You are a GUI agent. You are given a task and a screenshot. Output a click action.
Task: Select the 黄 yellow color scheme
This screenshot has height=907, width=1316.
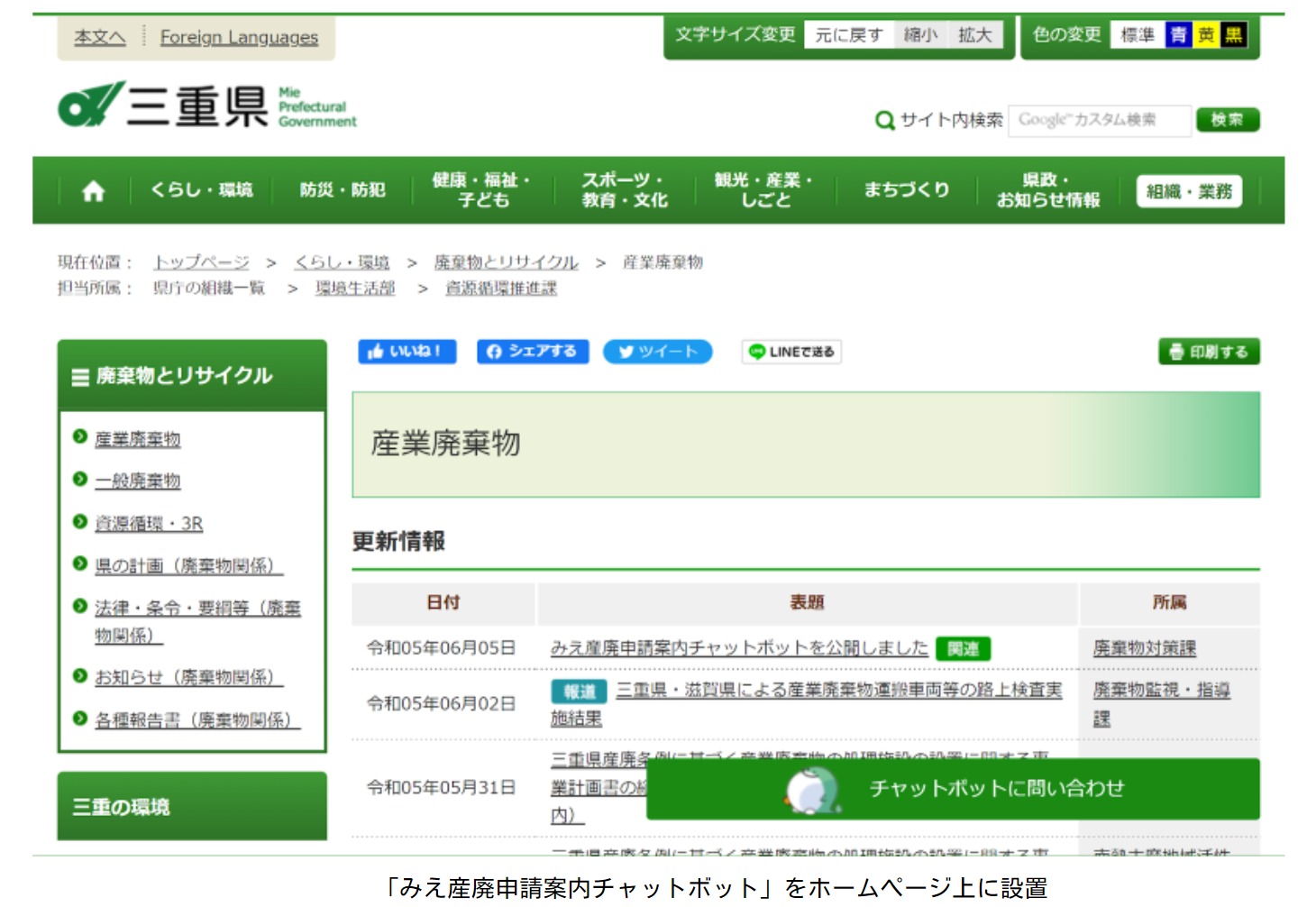tap(1206, 35)
